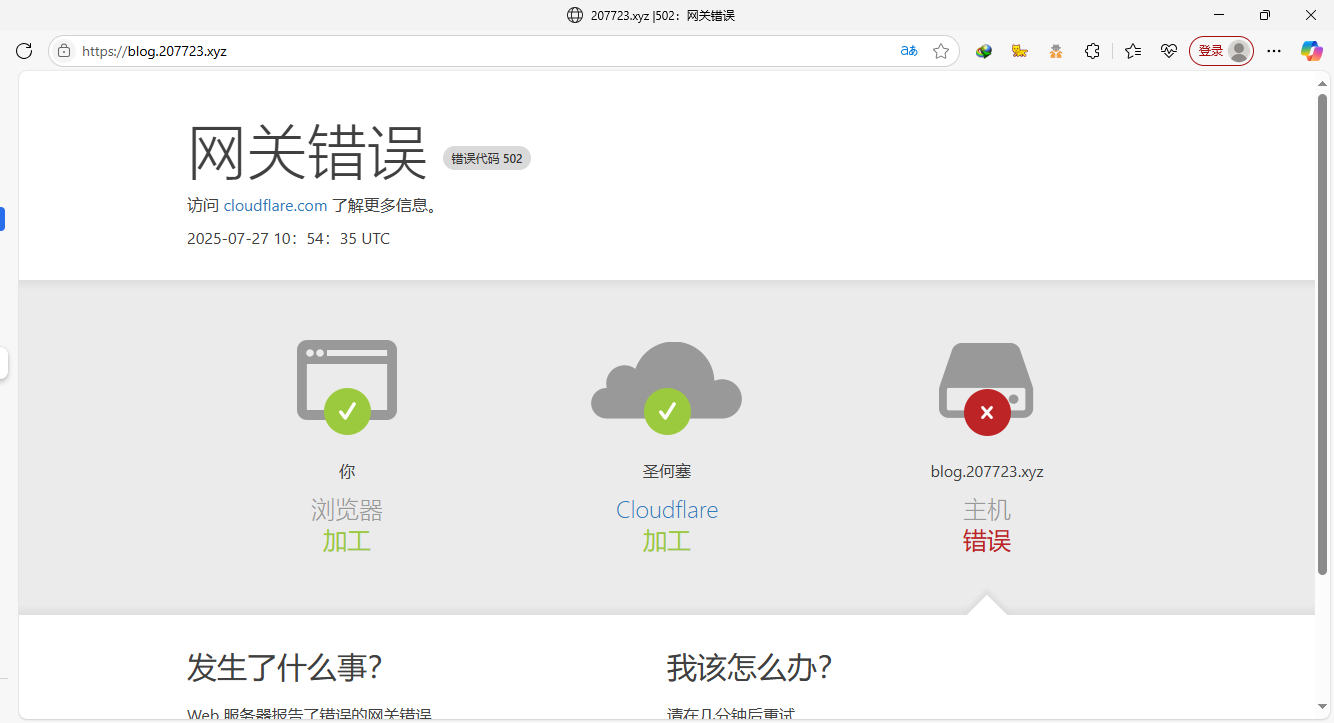Click the host server icon with red X
This screenshot has width=1334, height=723.
pyautogui.click(x=987, y=389)
